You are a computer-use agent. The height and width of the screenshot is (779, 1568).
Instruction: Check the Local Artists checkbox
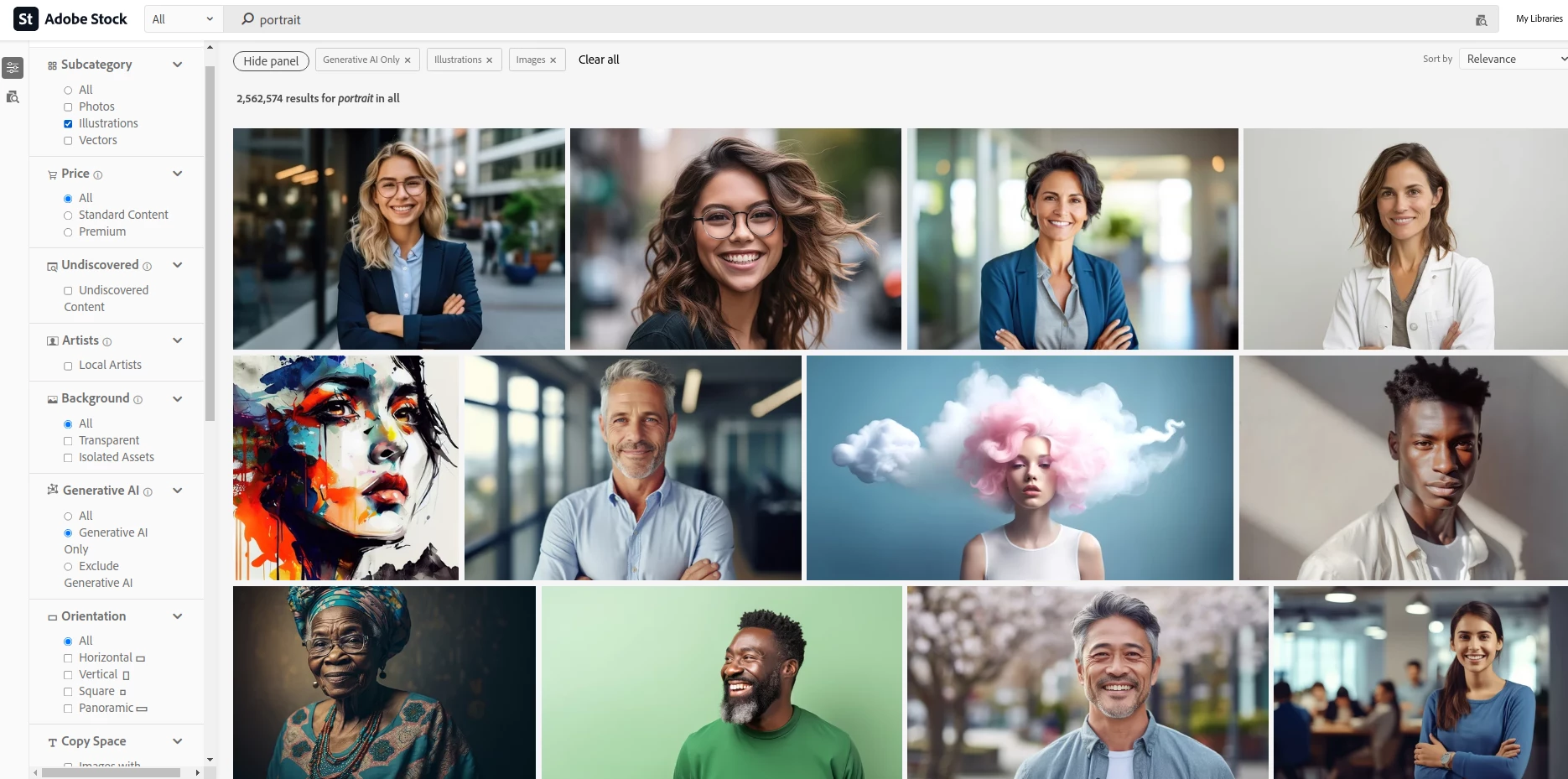(68, 366)
